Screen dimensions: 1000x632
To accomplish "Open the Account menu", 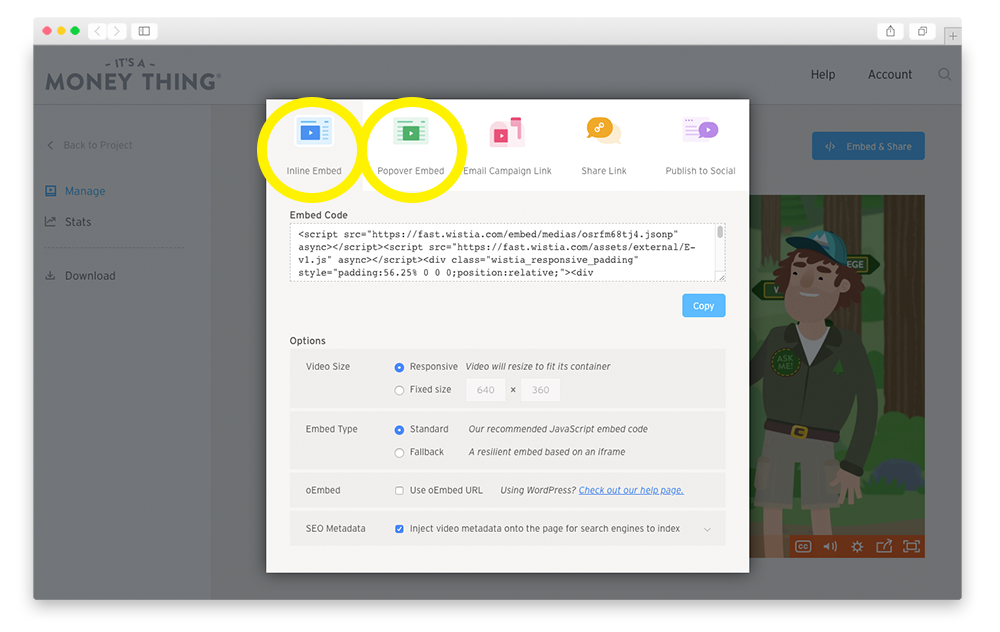I will pos(889,74).
